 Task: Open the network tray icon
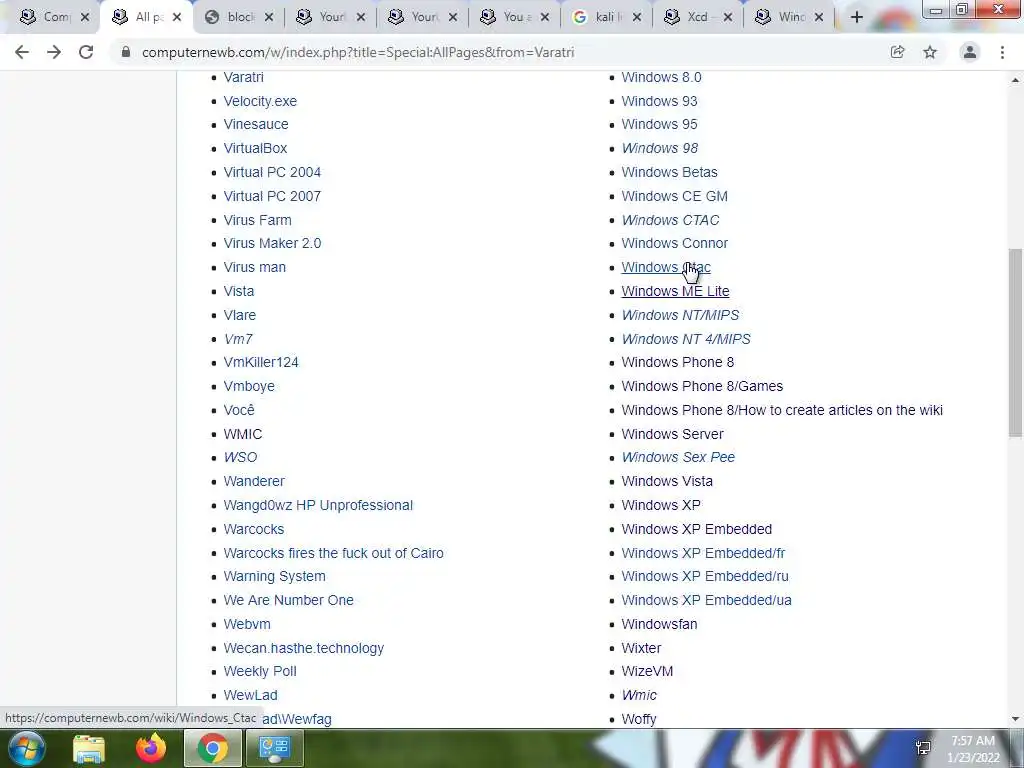923,748
